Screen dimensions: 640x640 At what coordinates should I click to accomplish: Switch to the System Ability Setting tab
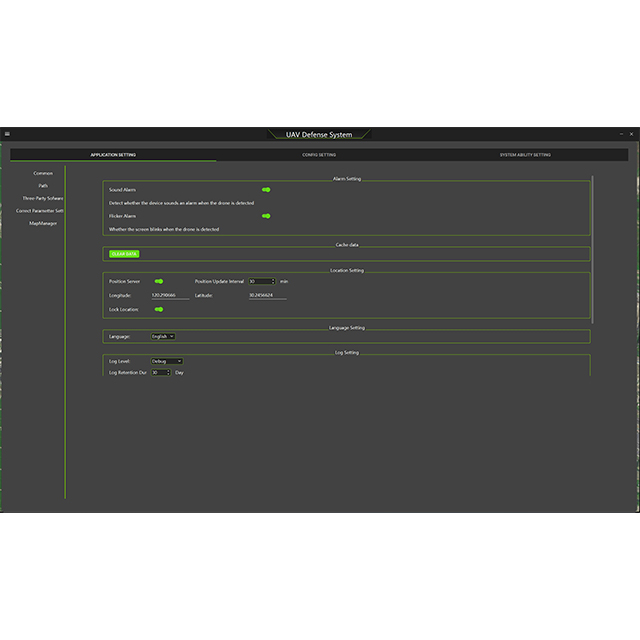525,155
